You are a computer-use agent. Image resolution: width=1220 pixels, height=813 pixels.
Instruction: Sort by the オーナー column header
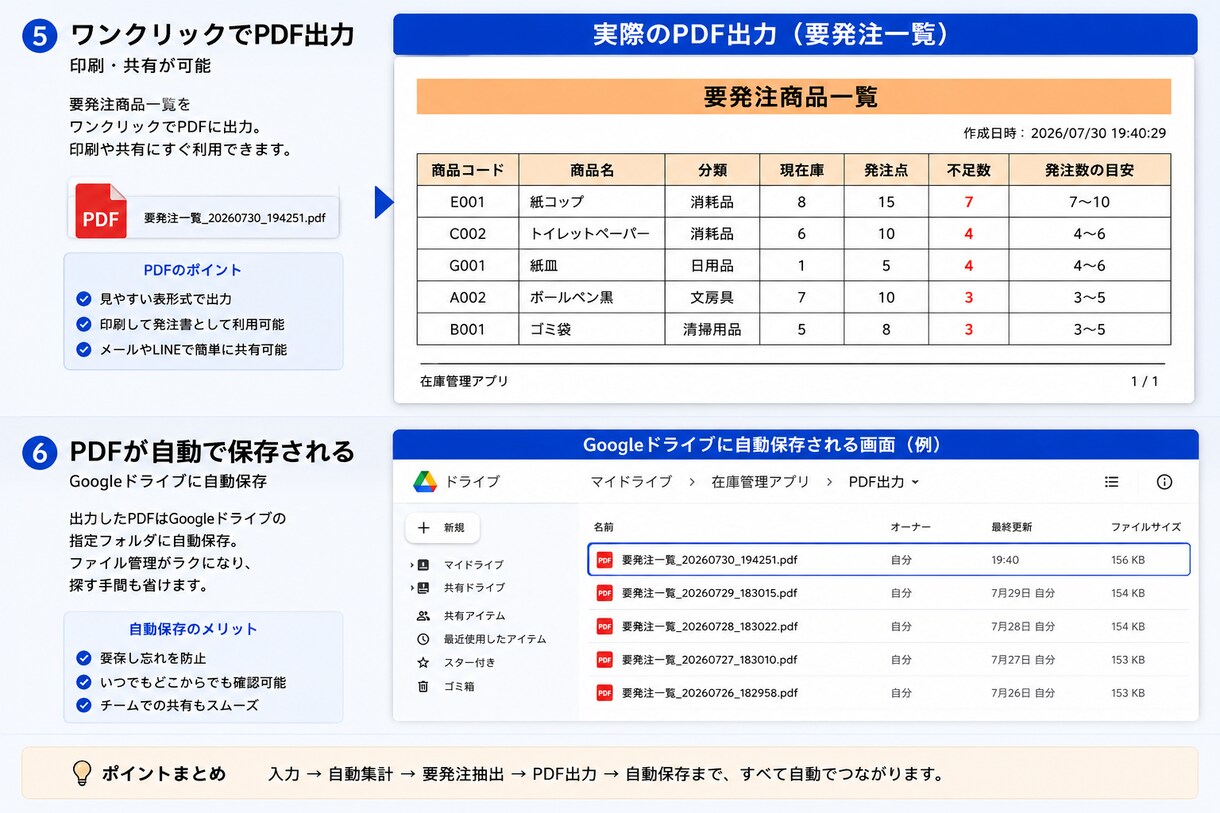point(910,527)
